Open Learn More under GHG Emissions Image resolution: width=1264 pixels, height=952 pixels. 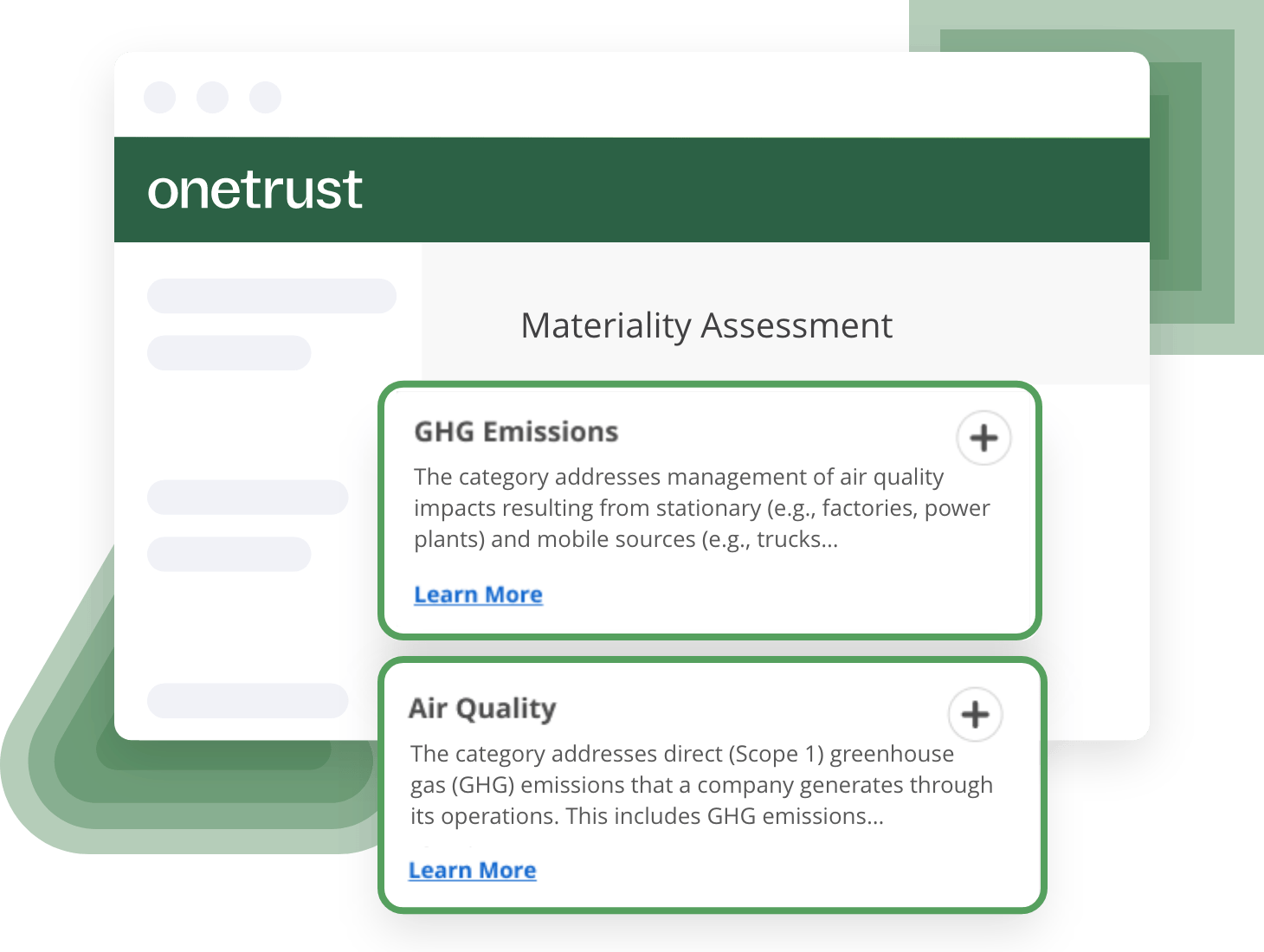pyautogui.click(x=478, y=595)
